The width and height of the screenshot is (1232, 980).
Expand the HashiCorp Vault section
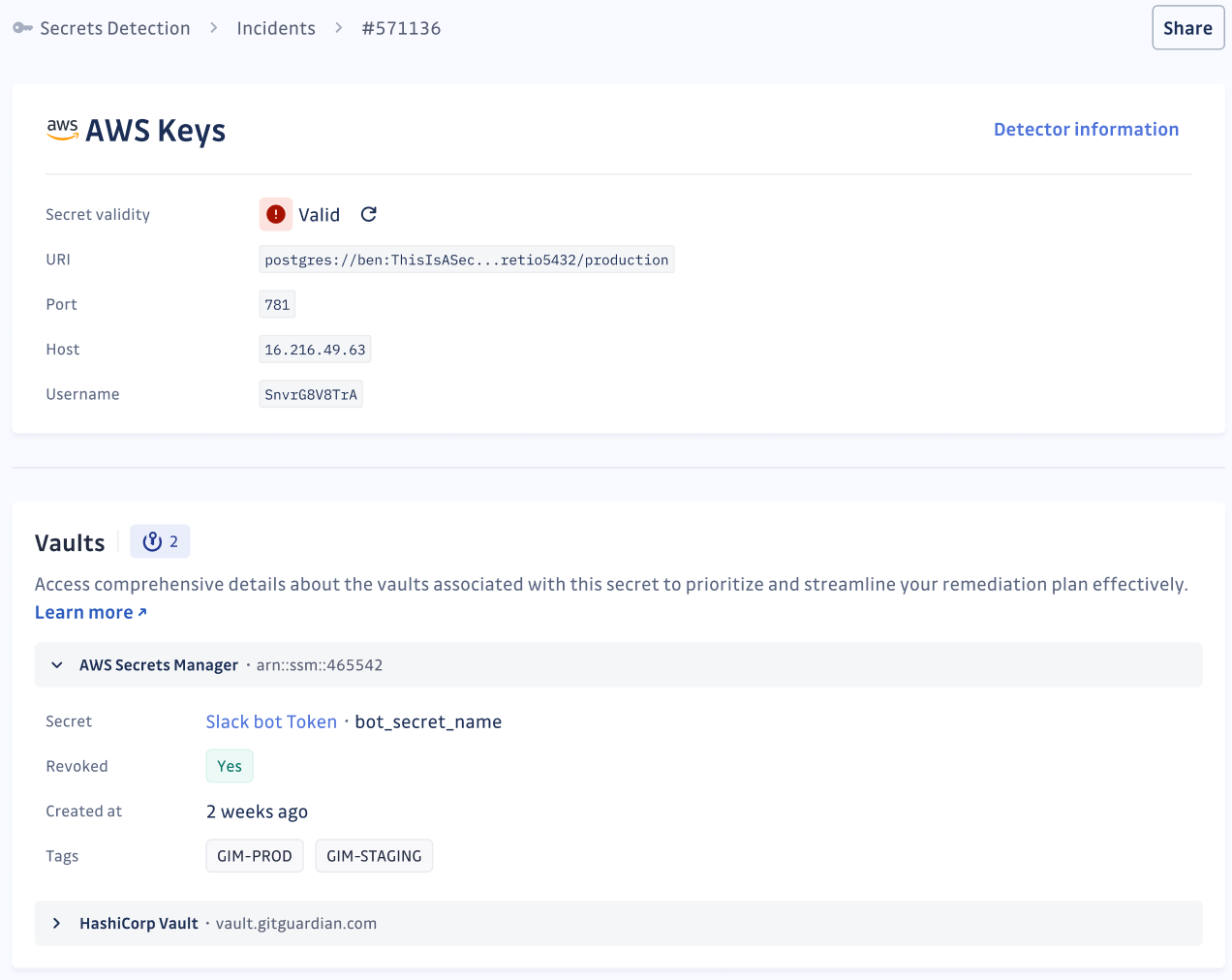point(57,924)
